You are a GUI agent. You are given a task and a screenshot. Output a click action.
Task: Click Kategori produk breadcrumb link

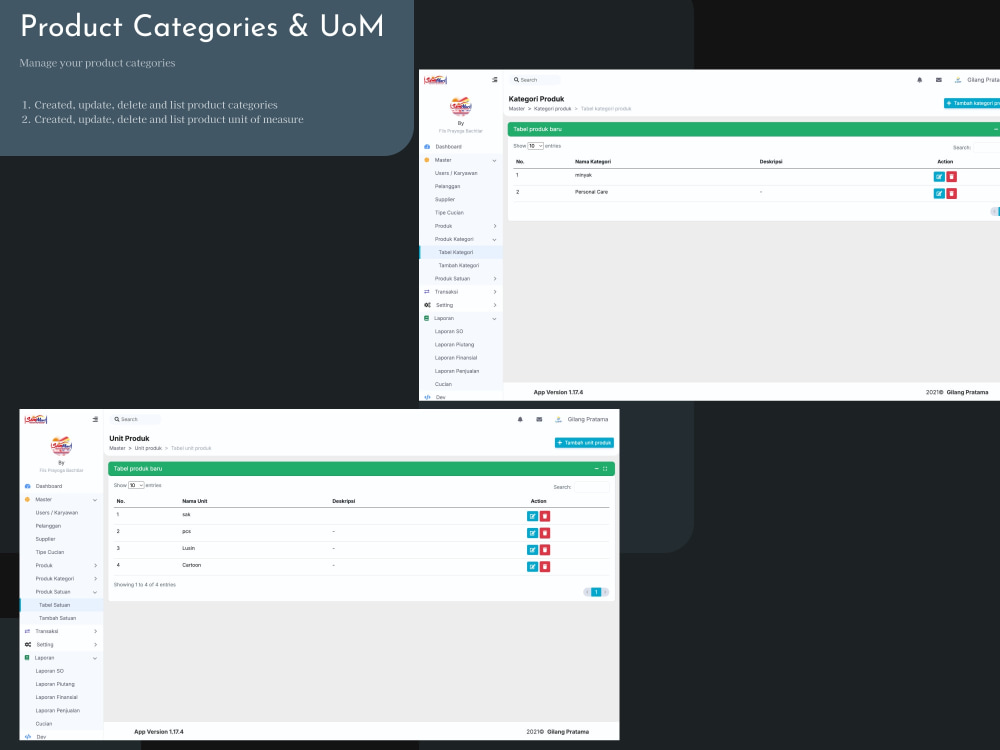coord(552,109)
